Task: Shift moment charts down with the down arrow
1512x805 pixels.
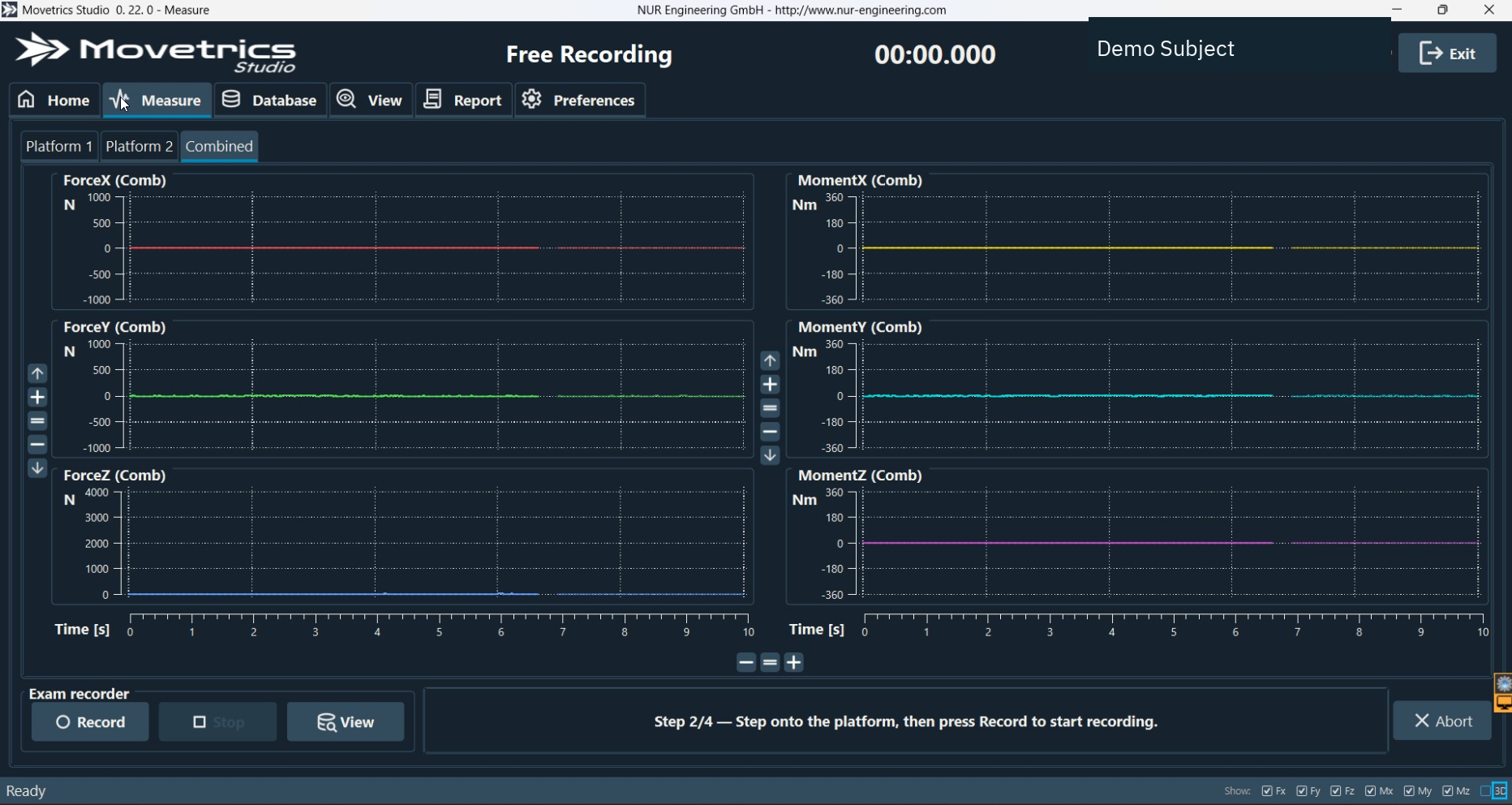Action: (x=770, y=455)
